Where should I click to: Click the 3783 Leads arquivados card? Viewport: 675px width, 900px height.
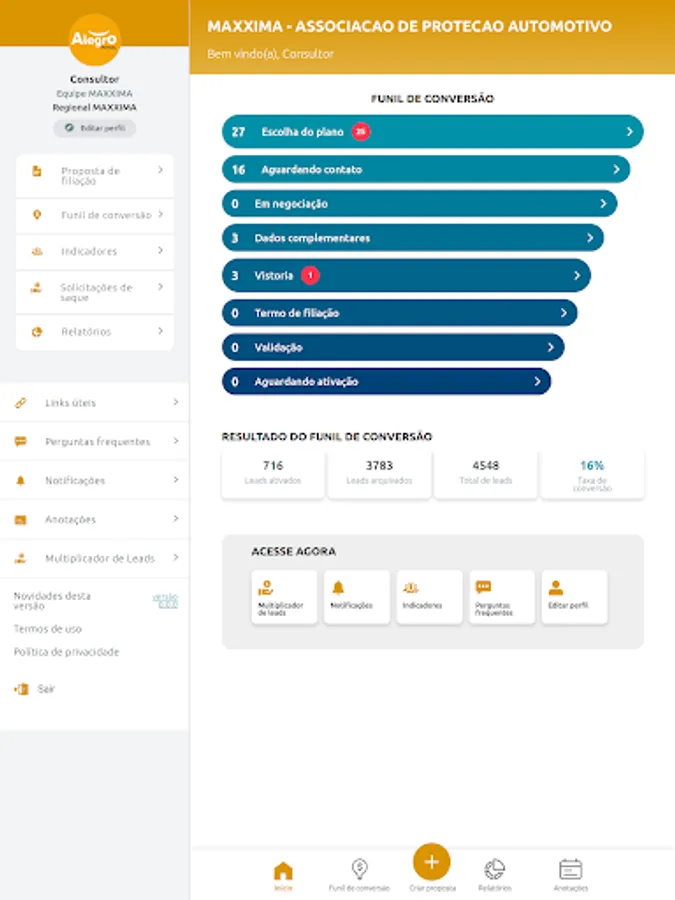tap(379, 474)
